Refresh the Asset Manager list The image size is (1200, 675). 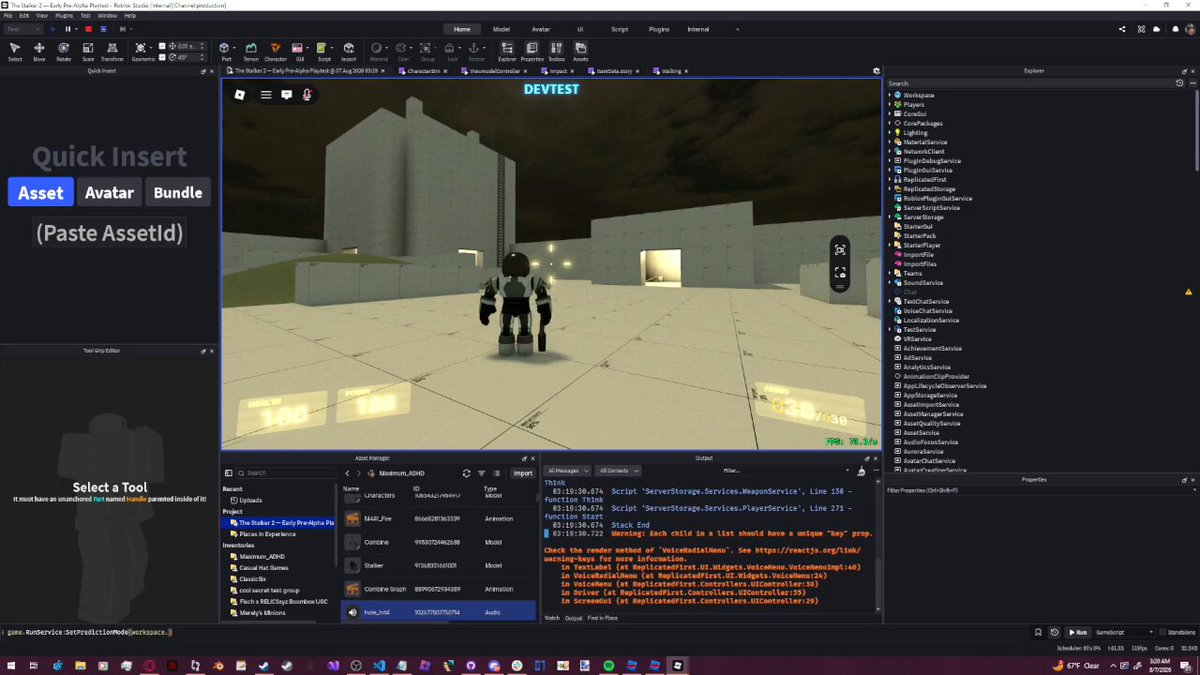[466, 473]
